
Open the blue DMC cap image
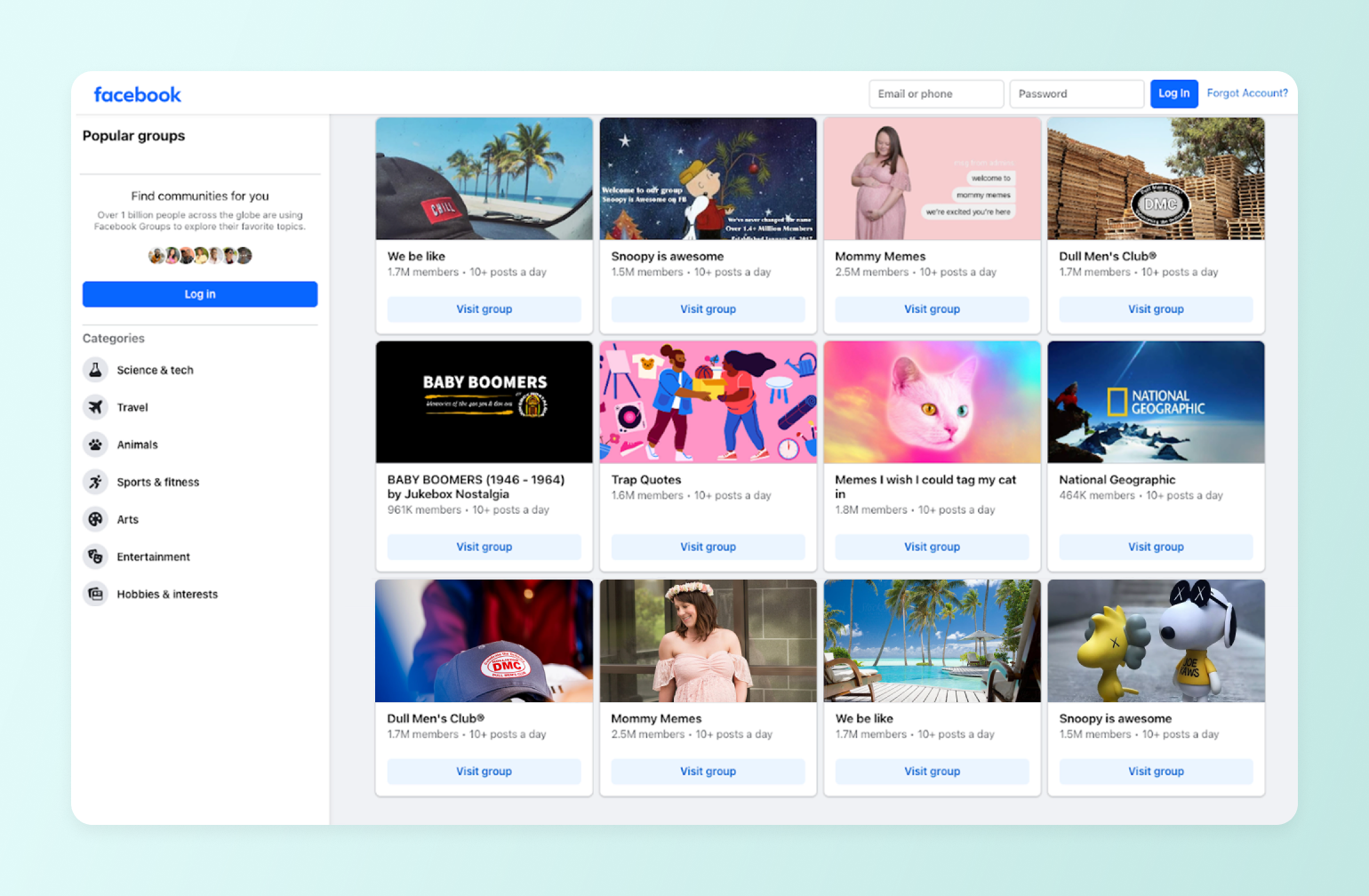click(x=484, y=641)
